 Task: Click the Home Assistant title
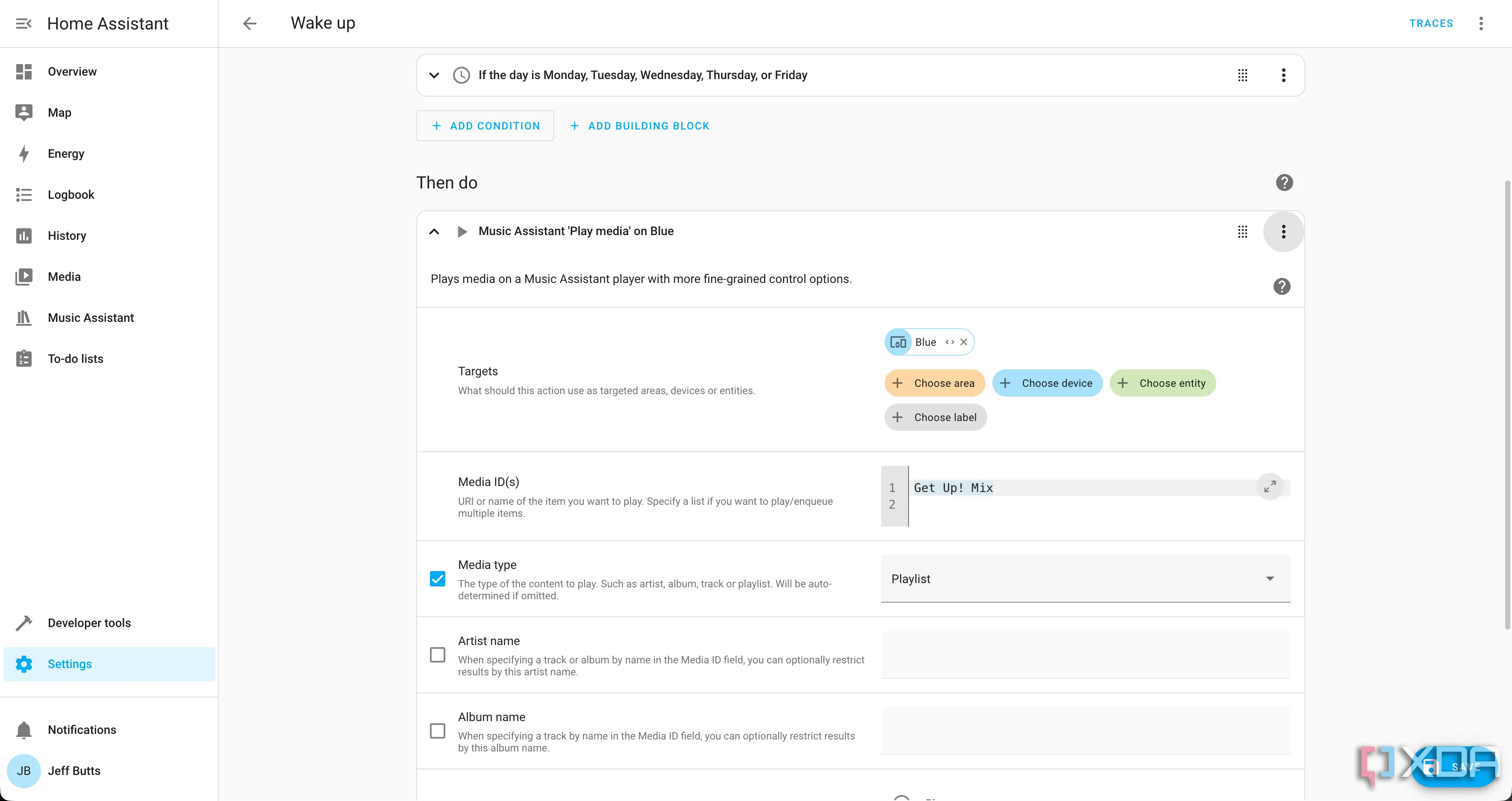(108, 24)
